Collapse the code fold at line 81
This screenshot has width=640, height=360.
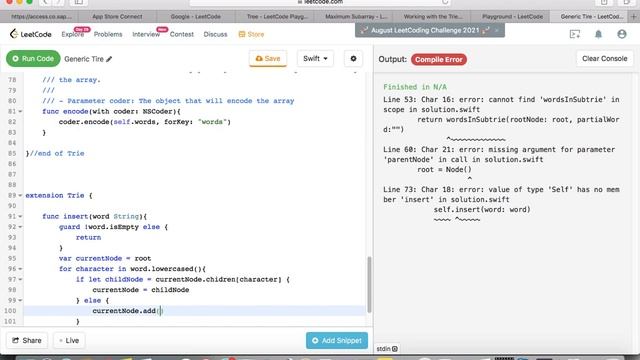pos(20,111)
